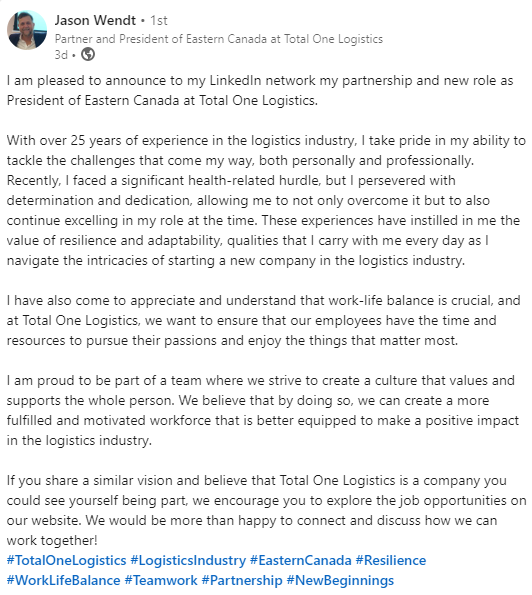The height and width of the screenshot is (595, 532).
Task: Click the 3d post timestamp
Action: click(61, 55)
